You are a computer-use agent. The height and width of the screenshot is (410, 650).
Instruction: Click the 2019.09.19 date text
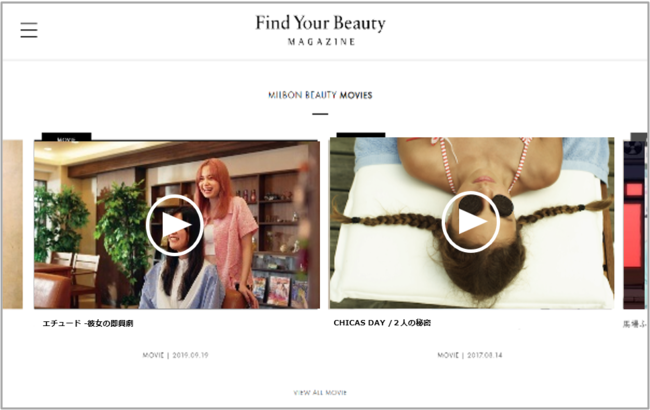click(x=190, y=355)
